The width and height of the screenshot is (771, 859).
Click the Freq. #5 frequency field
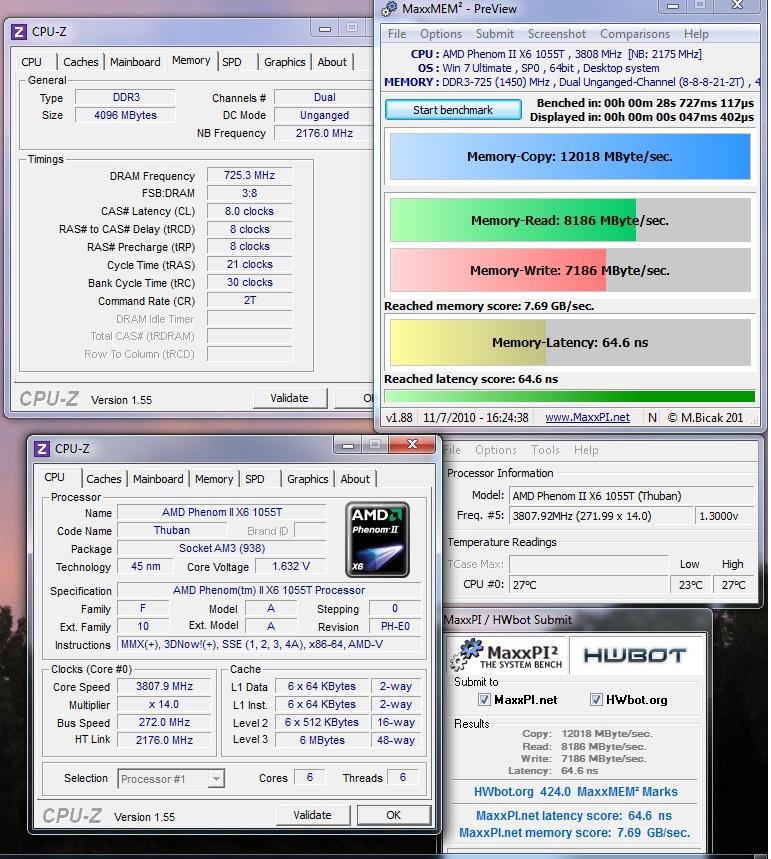coord(601,516)
